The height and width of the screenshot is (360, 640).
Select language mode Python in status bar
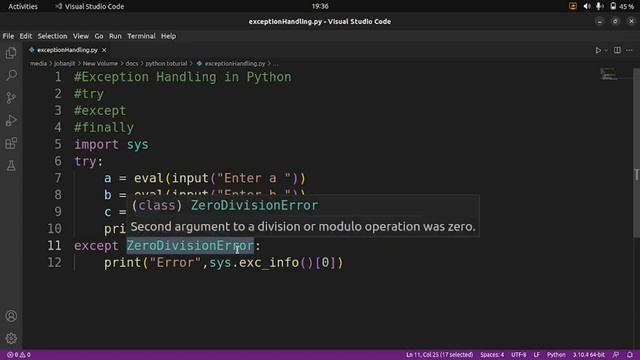[x=556, y=355]
